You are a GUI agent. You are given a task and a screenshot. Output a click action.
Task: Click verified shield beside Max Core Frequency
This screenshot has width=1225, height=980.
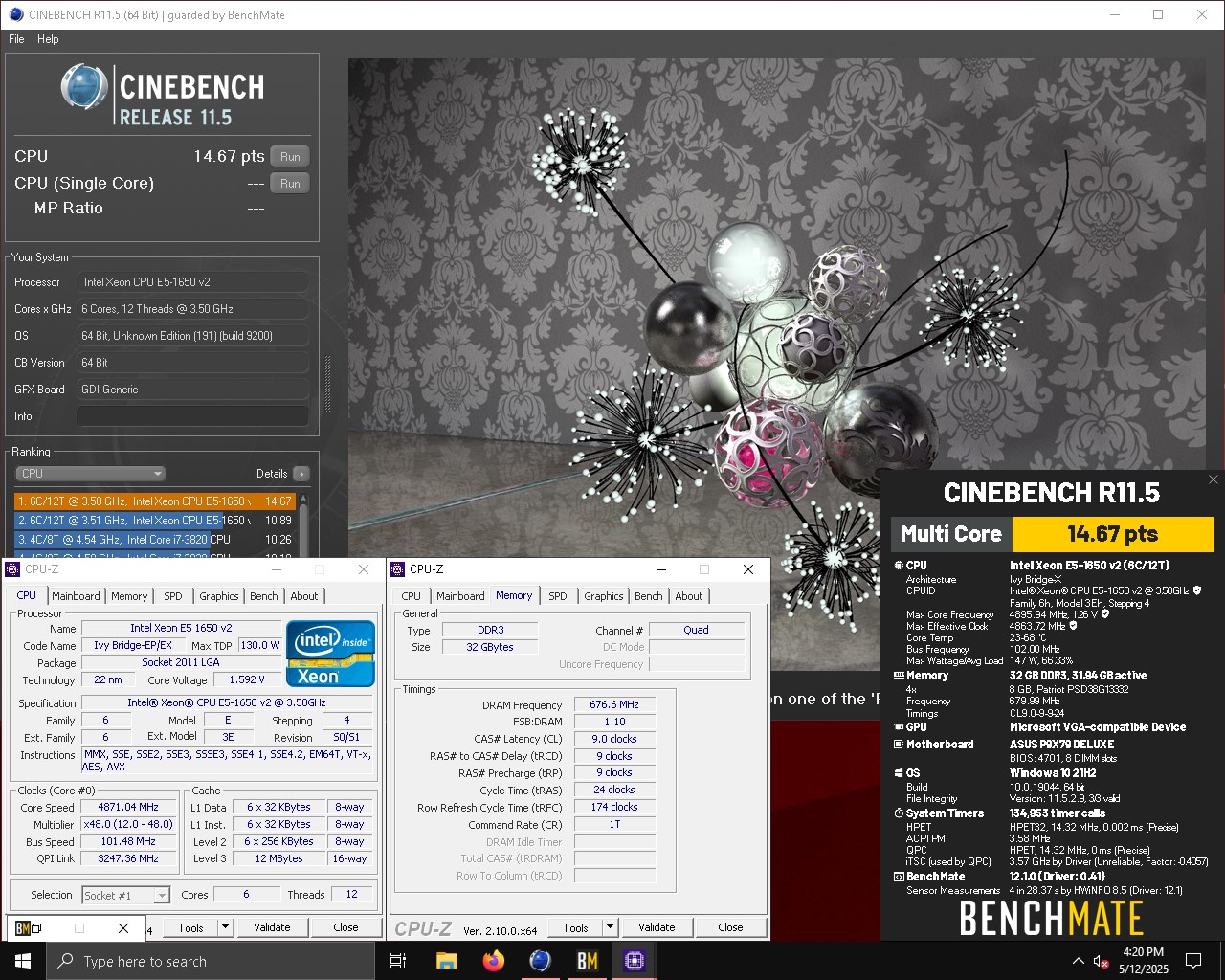[1105, 614]
